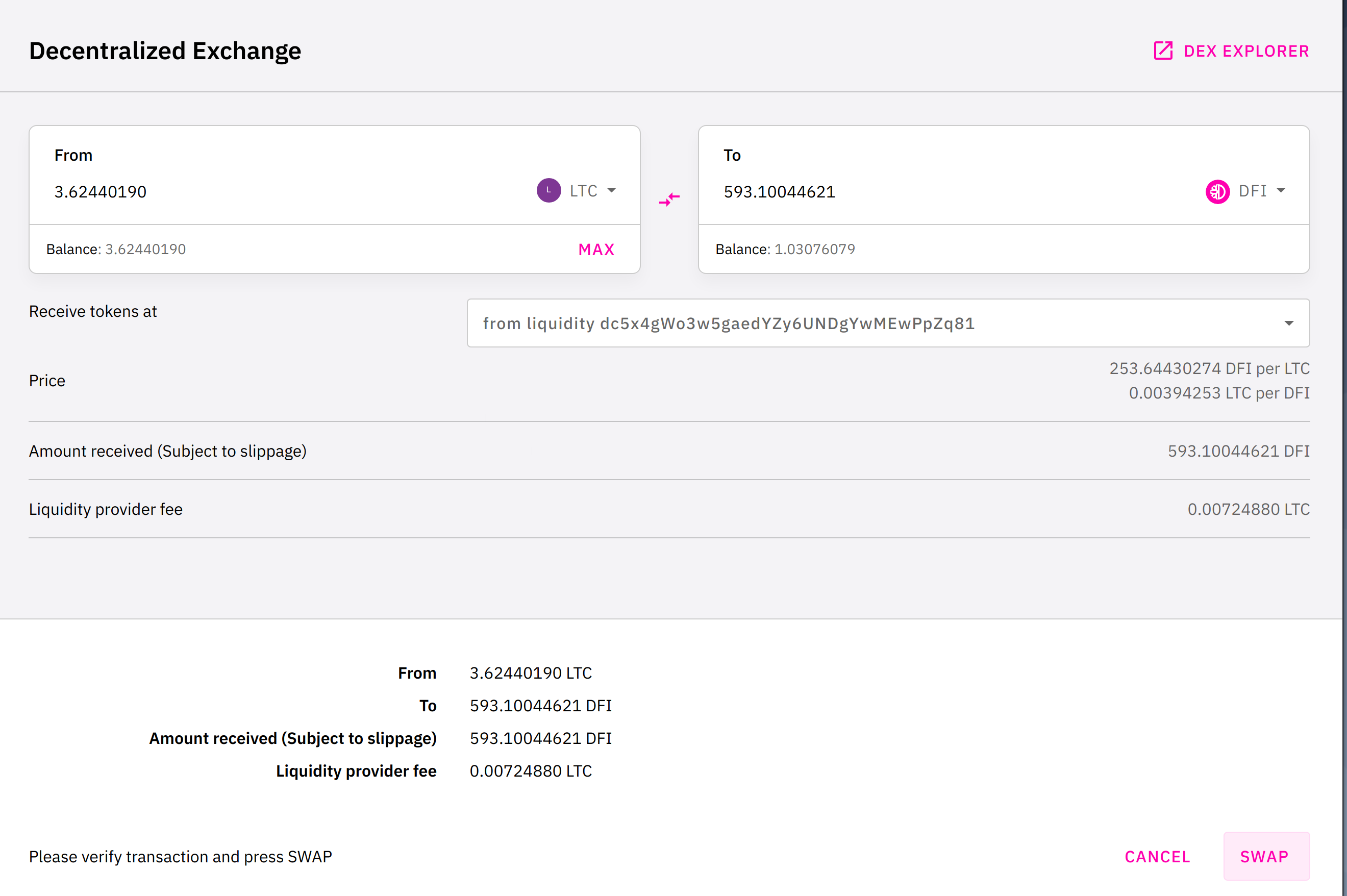
Task: Click summary To value 593.10044621 DFI
Action: coord(540,706)
